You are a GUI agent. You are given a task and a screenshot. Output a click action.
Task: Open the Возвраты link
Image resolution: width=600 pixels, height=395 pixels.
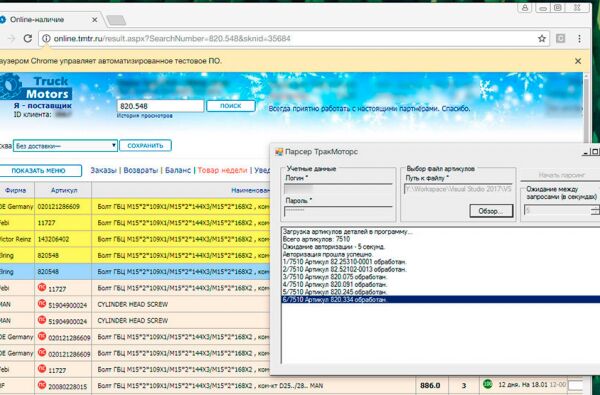pyautogui.click(x=141, y=170)
